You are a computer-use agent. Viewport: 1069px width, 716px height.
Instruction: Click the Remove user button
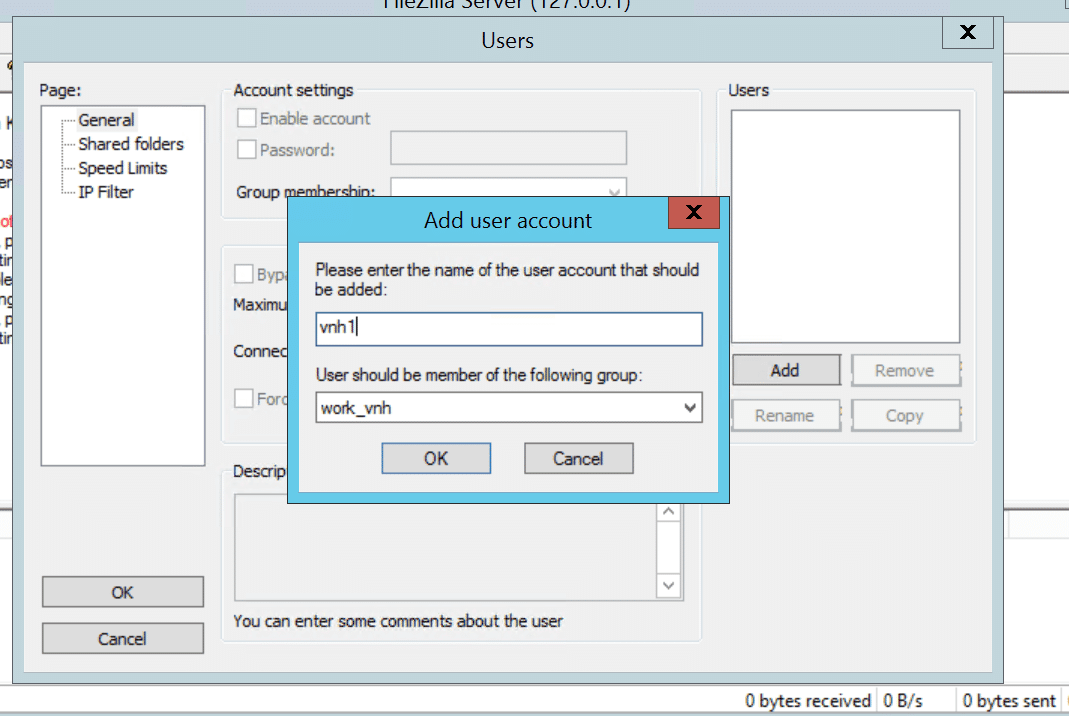click(905, 370)
